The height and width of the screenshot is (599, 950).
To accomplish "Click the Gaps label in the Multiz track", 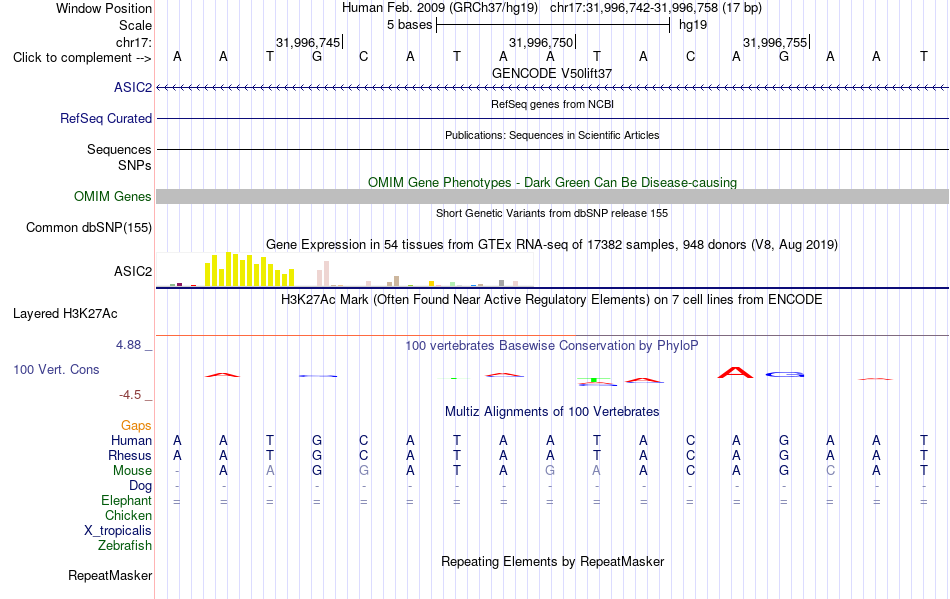I will [x=136, y=426].
